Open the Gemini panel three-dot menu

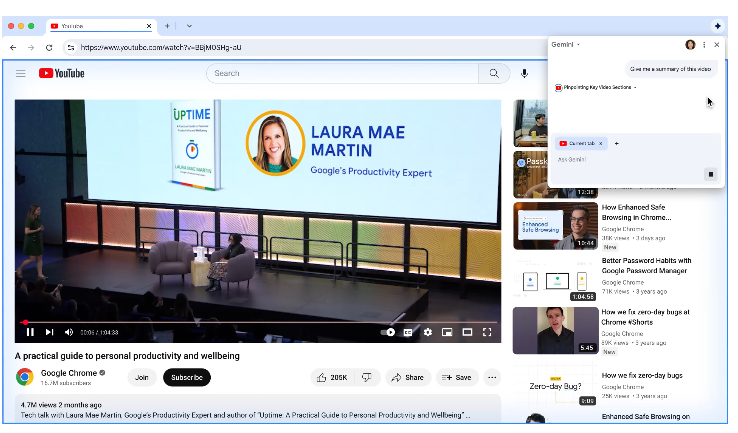point(704,45)
